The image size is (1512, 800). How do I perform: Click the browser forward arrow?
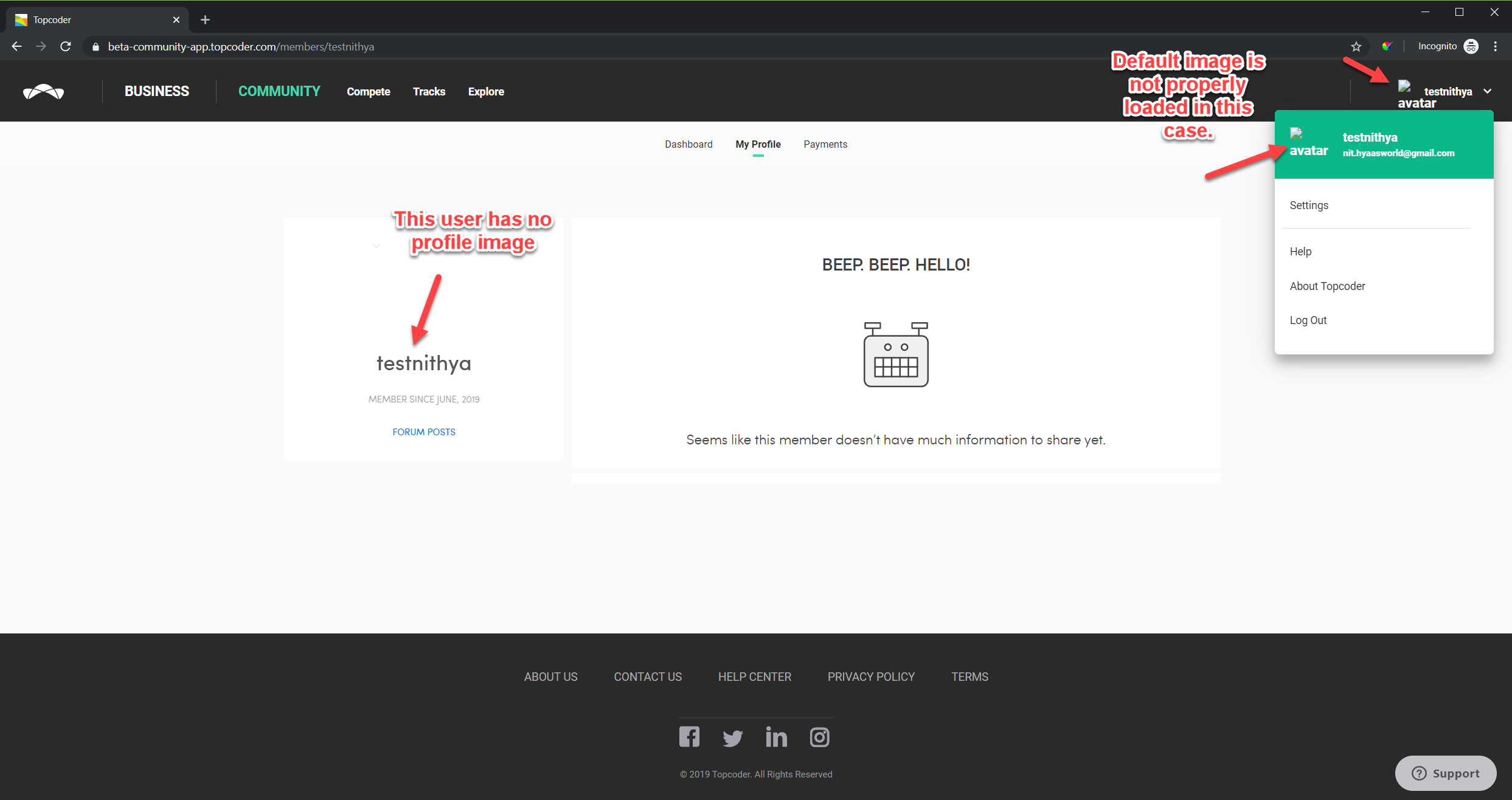[41, 46]
